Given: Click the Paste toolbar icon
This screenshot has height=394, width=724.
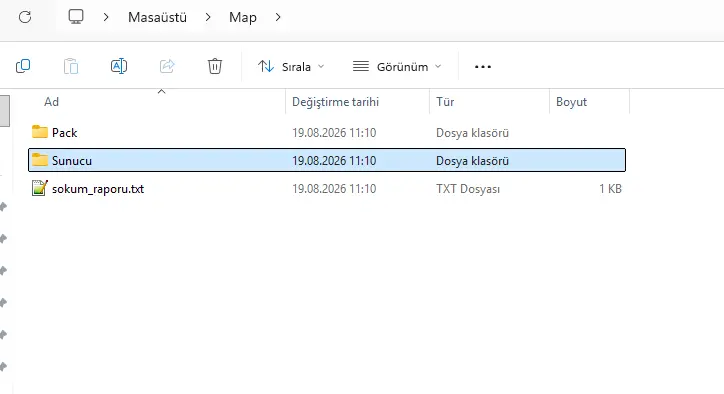Looking at the screenshot, I should pyautogui.click(x=71, y=66).
